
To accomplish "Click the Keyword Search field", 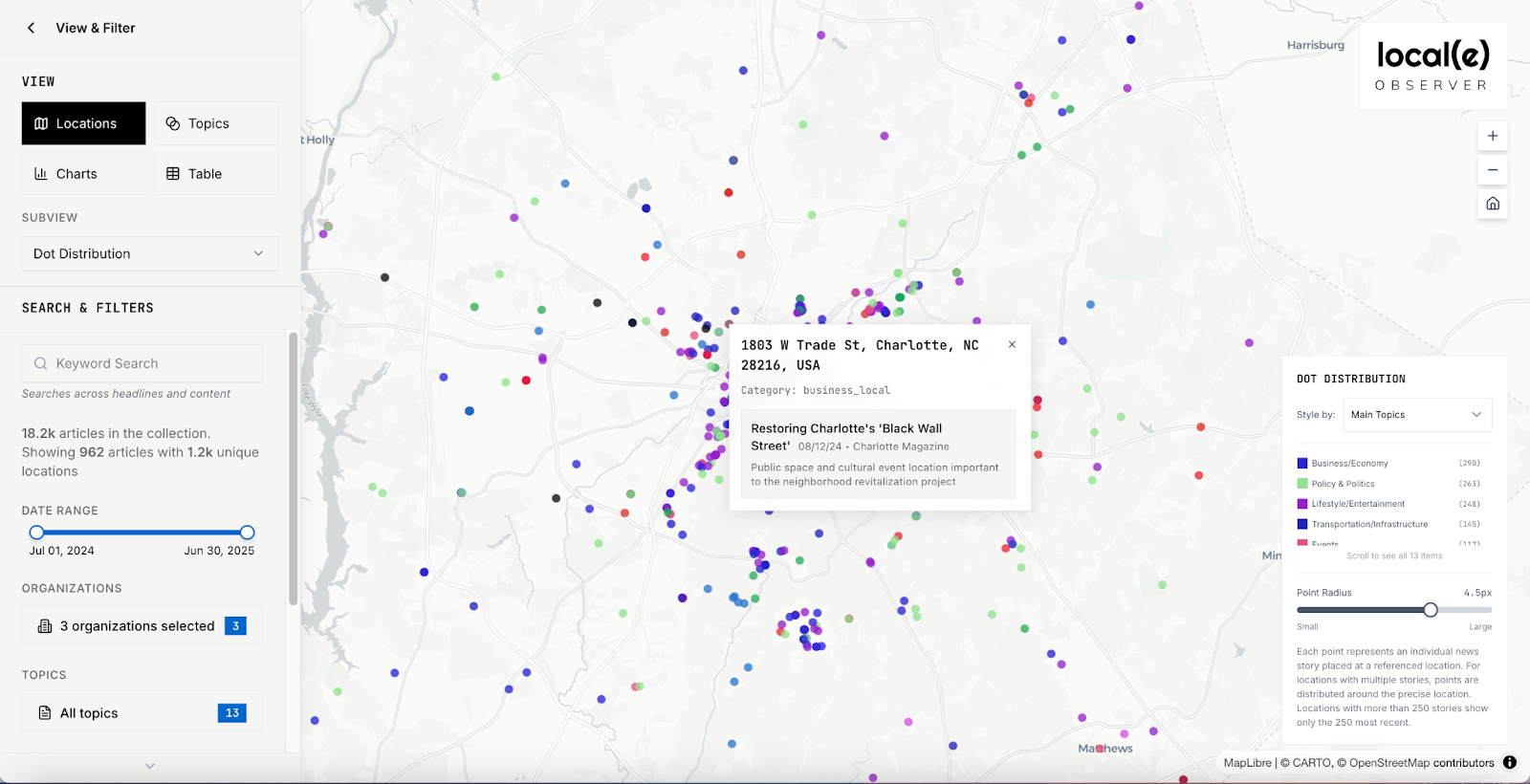I will [x=142, y=363].
